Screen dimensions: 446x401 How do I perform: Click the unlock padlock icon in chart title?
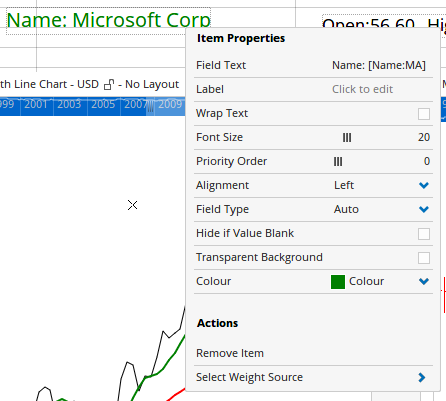pos(109,84)
